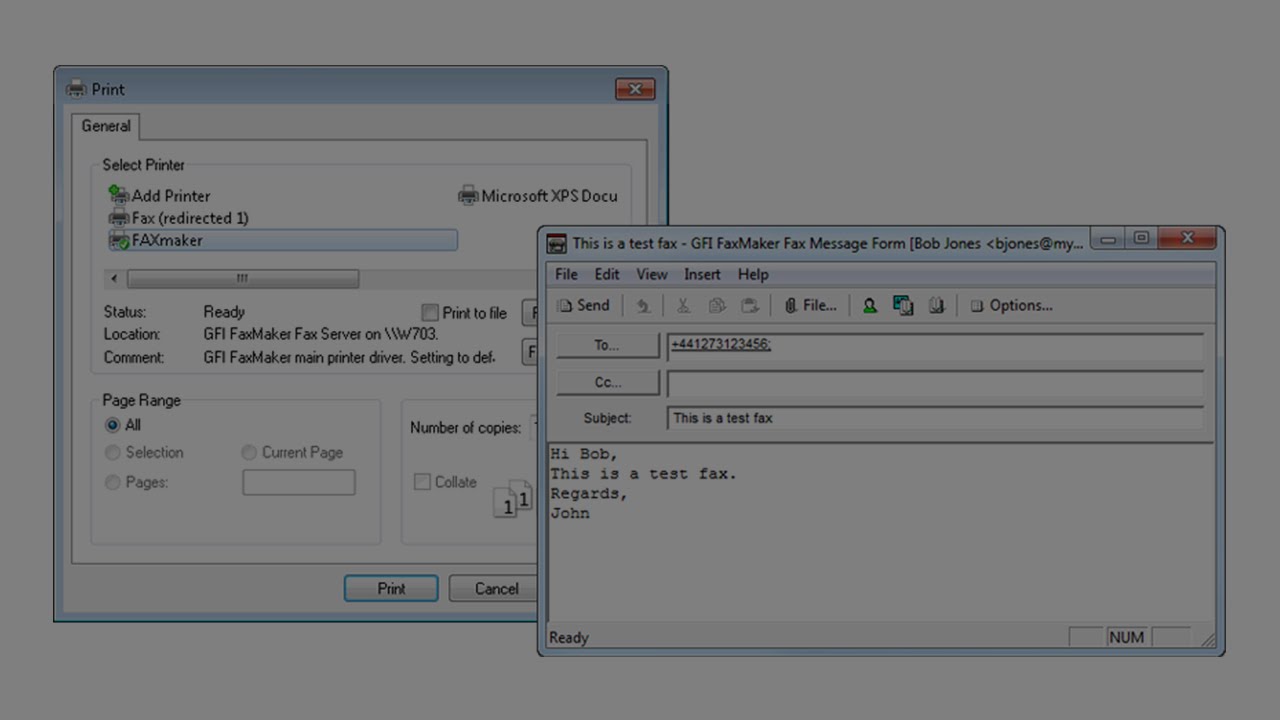Click the printer icon in Print title bar
Screen dimensions: 1280x720
[x=76, y=89]
